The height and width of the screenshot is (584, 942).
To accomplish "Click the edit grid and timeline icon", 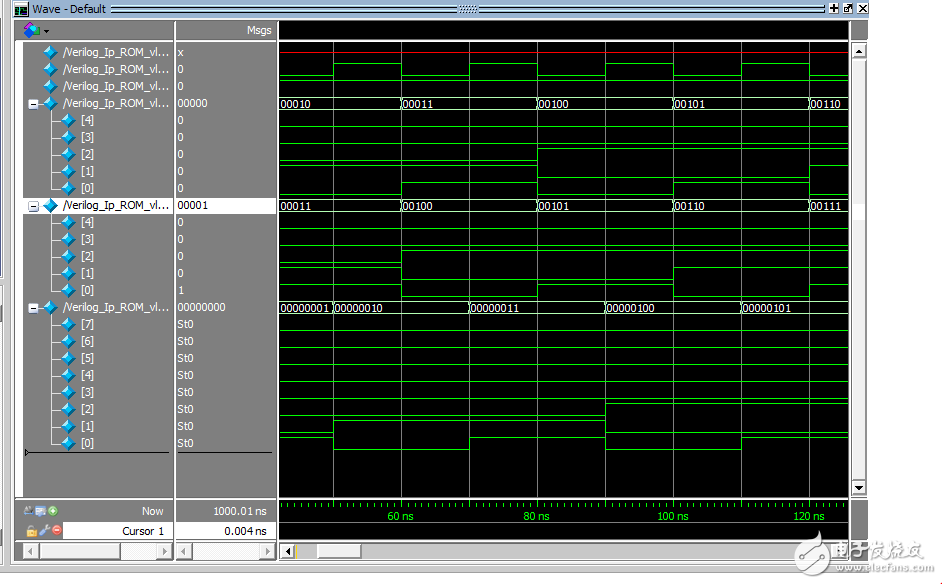I will (x=41, y=511).
